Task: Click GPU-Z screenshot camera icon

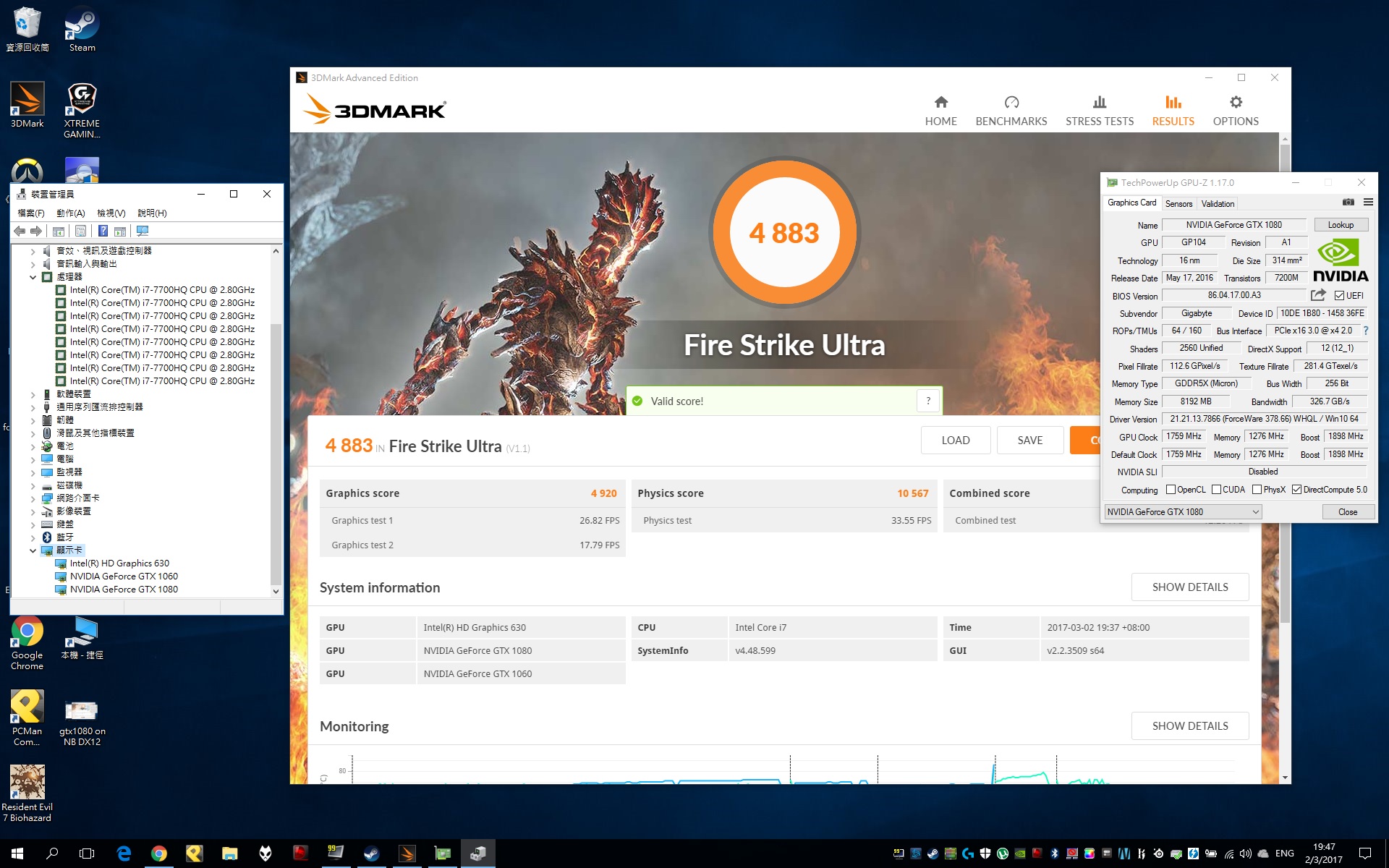Action: coord(1348,203)
